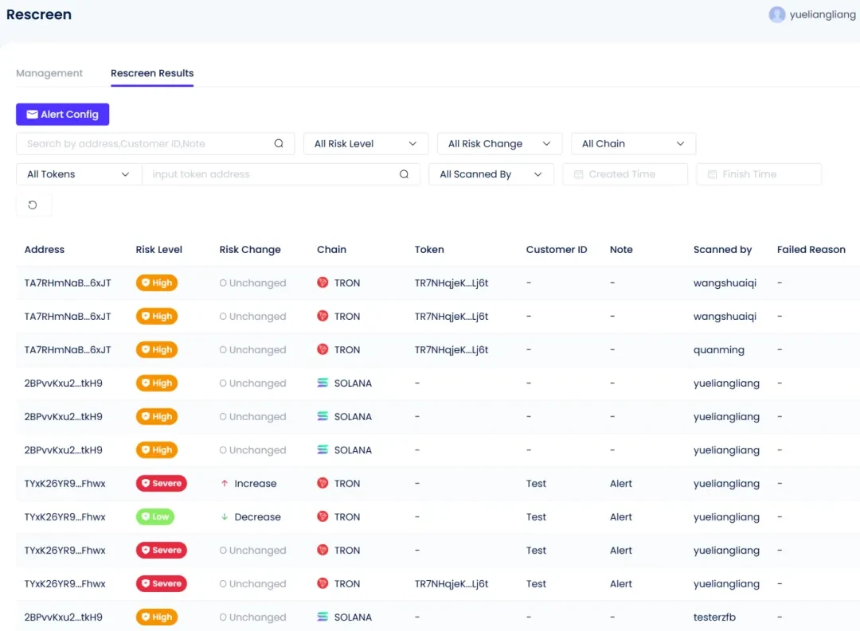The width and height of the screenshot is (860, 631).
Task: Click the user avatar icon beside yueliangliang
Action: (x=777, y=15)
